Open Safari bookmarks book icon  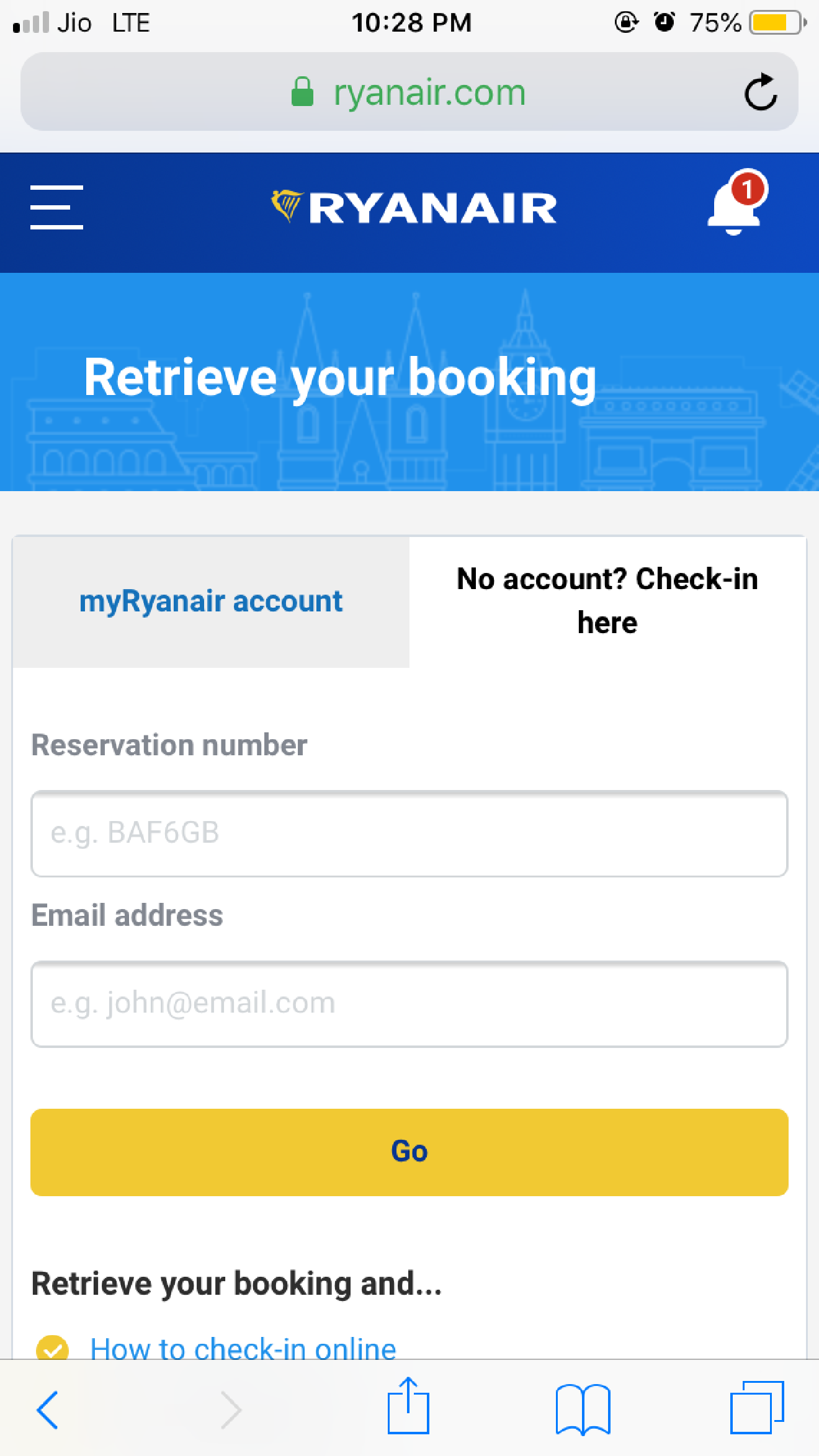pyautogui.click(x=583, y=1409)
